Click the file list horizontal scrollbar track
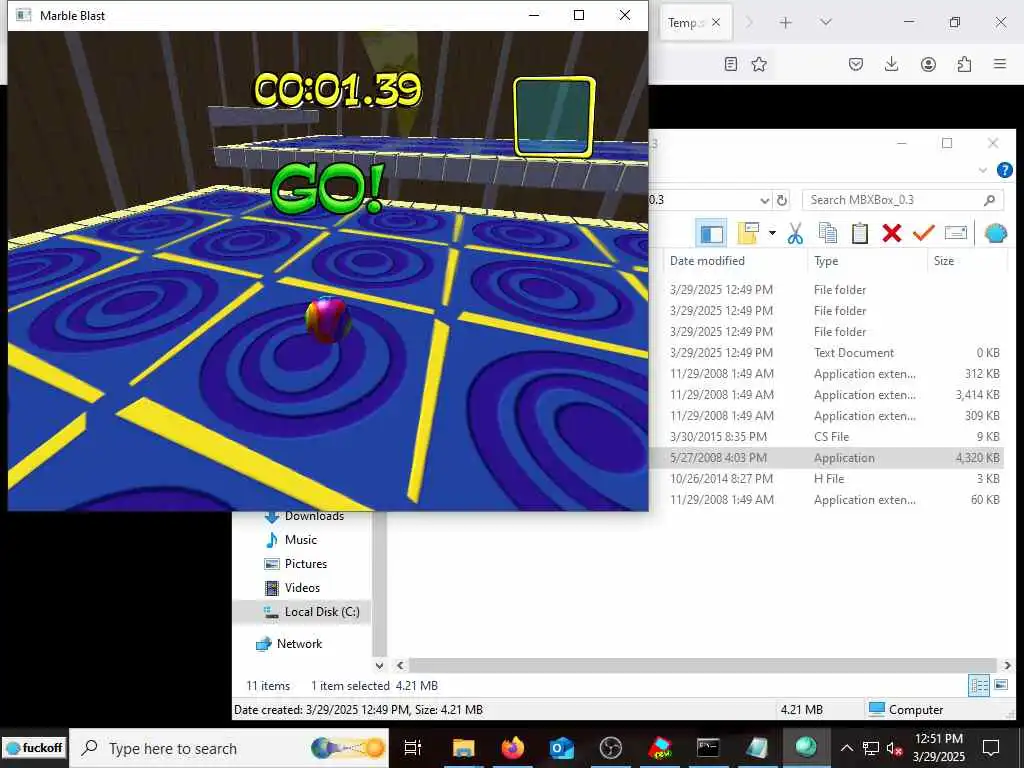This screenshot has width=1024, height=768. (x=703, y=665)
